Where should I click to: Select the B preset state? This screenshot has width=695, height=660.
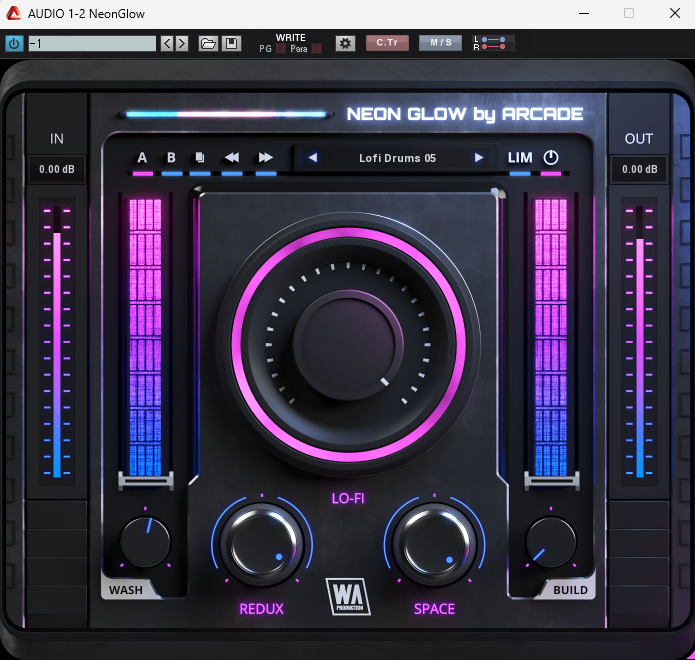click(x=171, y=158)
